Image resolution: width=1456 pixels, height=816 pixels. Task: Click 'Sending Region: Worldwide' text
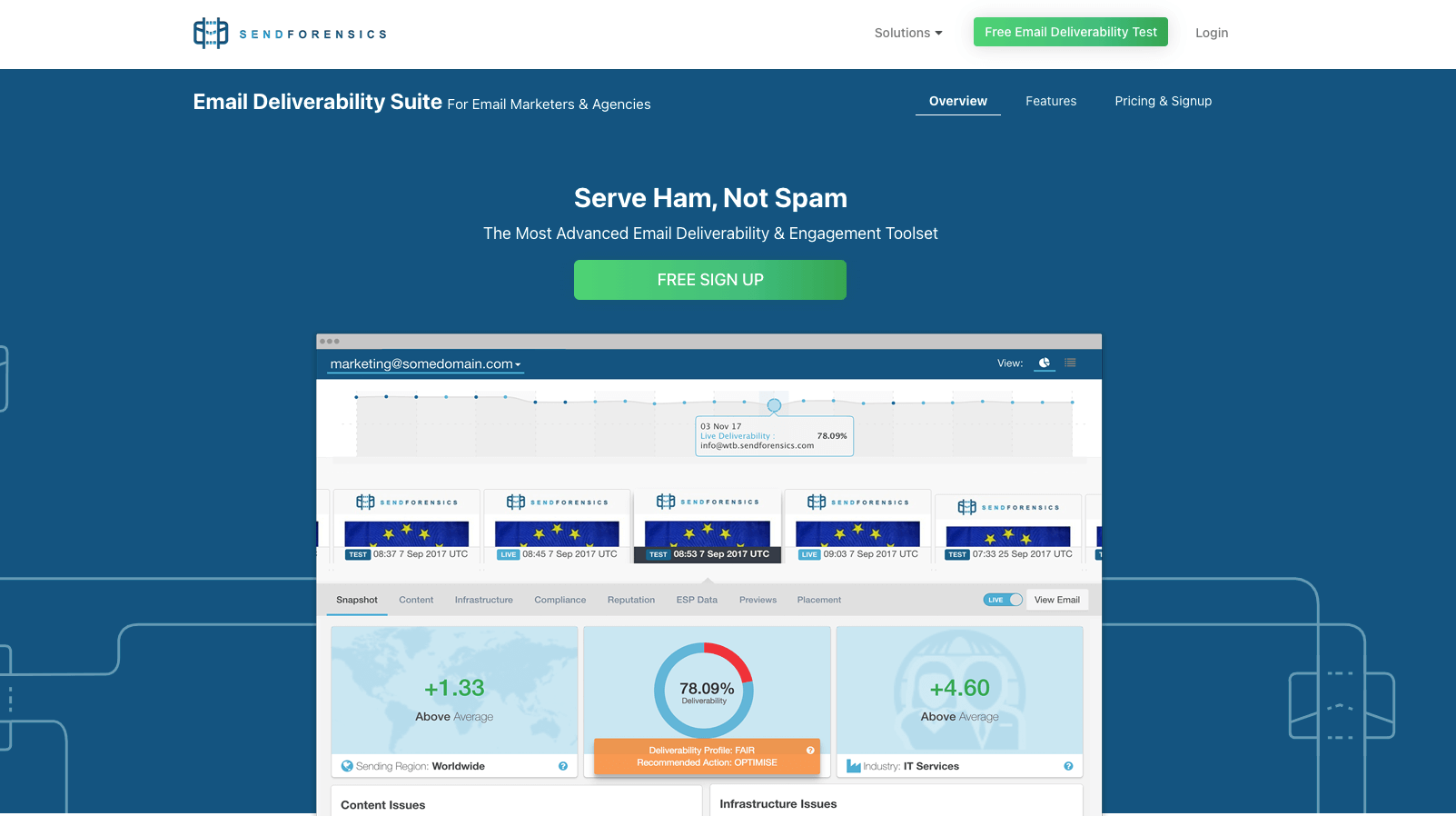coord(421,766)
